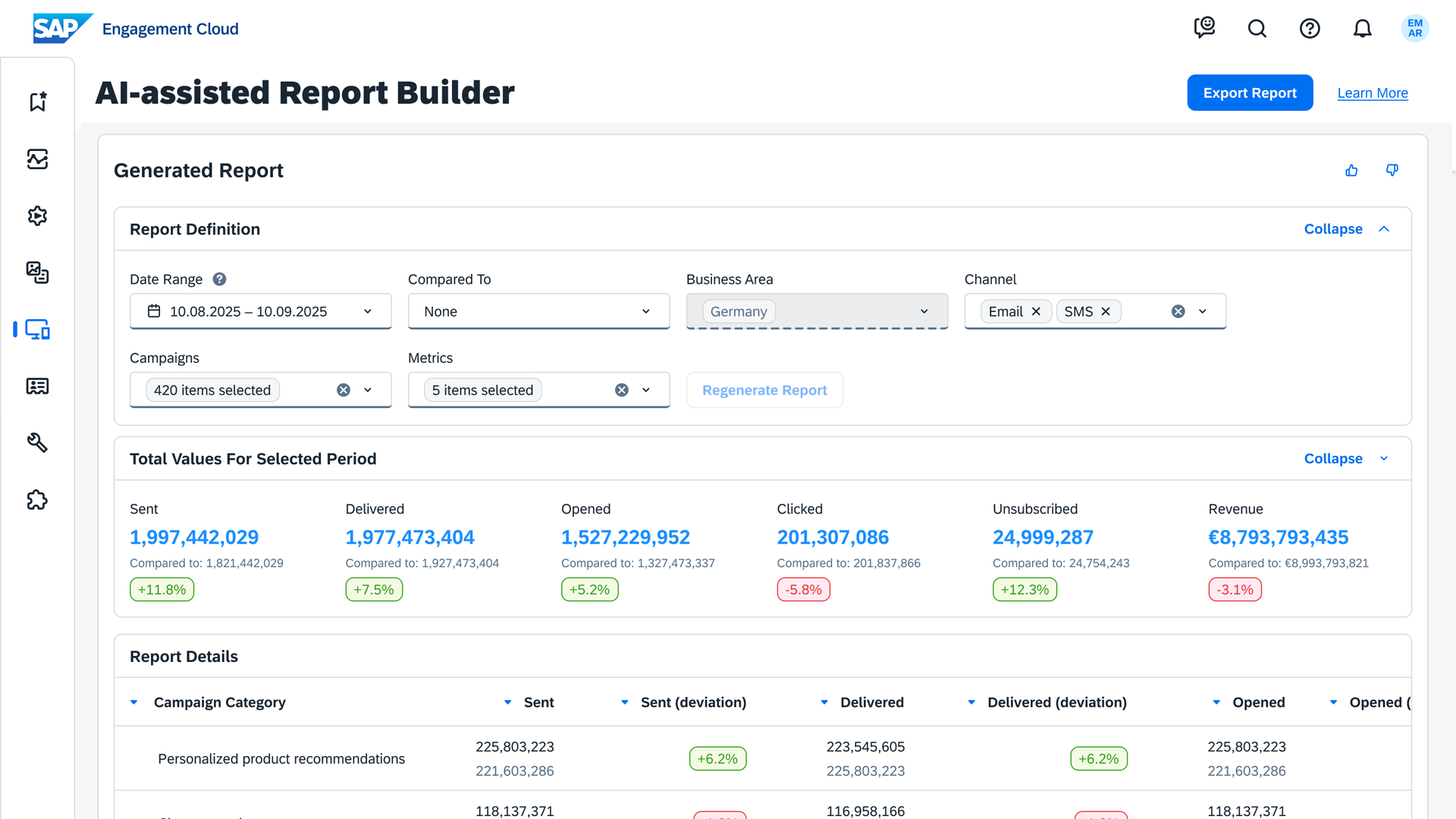Select the devices sidebar item
1456x819 pixels.
tap(37, 329)
